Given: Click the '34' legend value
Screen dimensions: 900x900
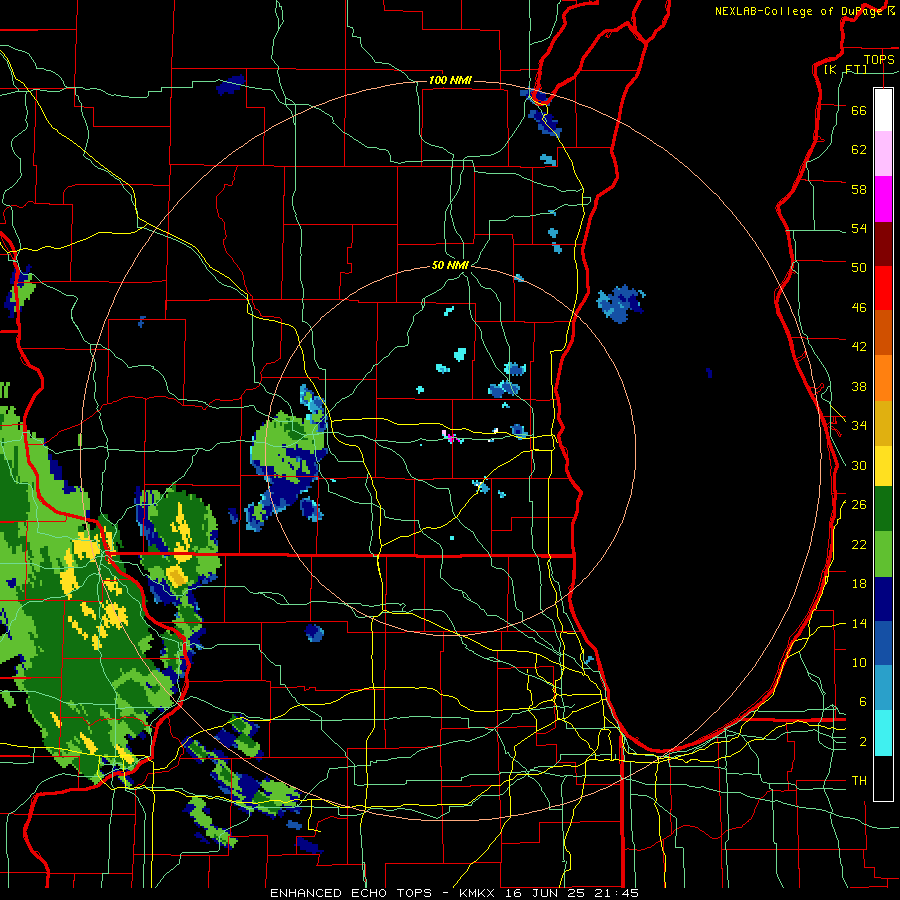Looking at the screenshot, I should click(859, 426).
